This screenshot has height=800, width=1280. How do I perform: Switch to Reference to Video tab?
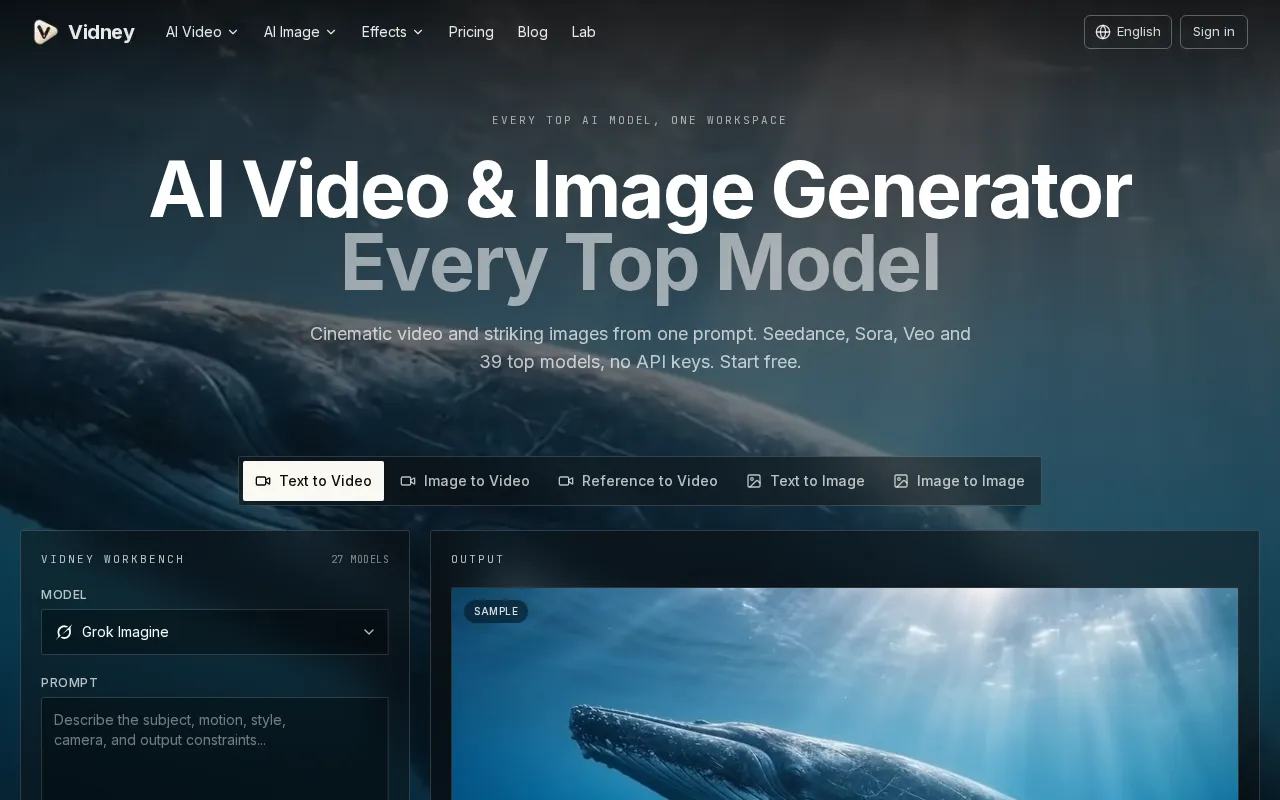[638, 481]
